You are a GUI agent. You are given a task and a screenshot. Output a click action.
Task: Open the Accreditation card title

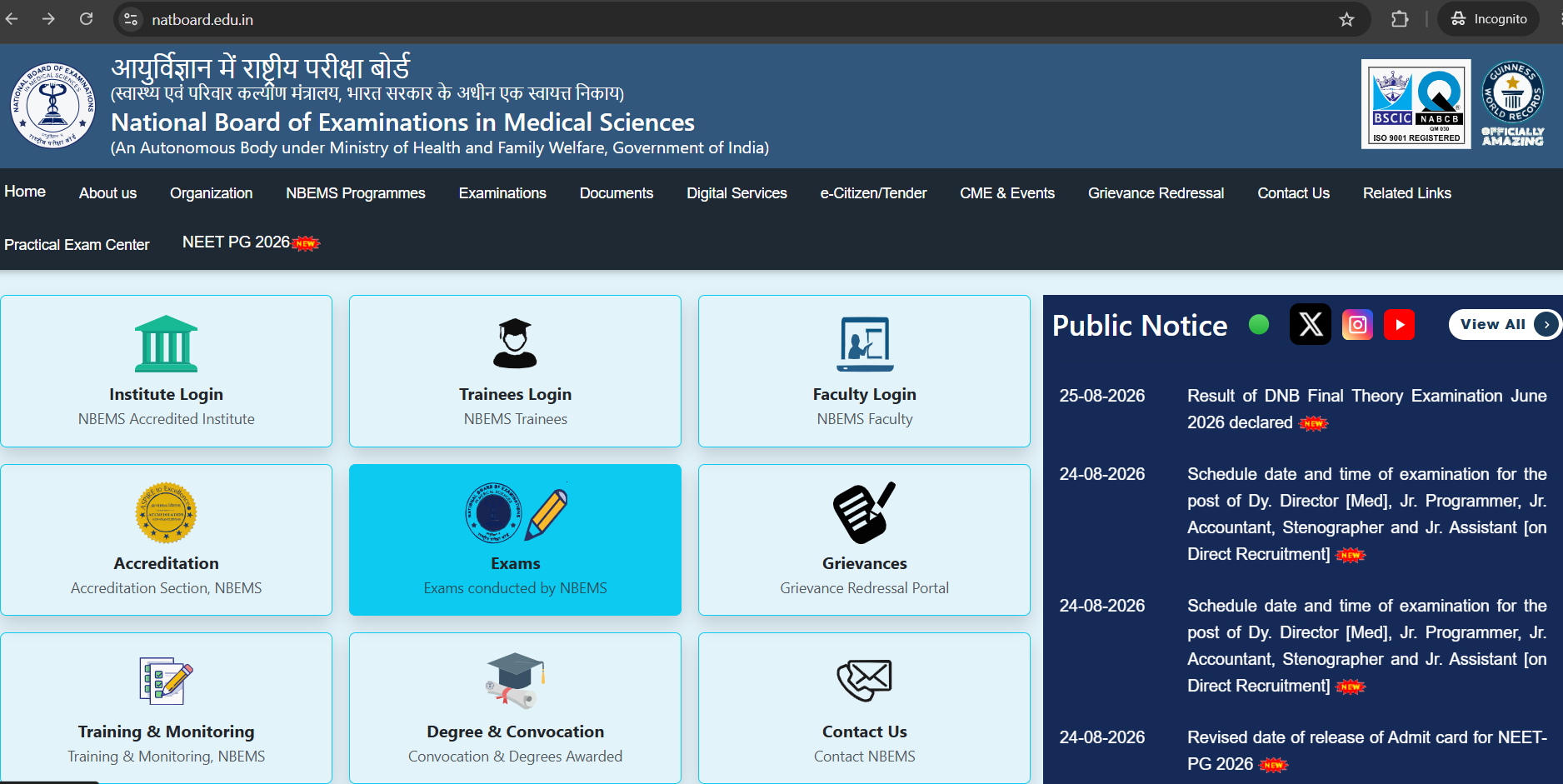point(167,563)
